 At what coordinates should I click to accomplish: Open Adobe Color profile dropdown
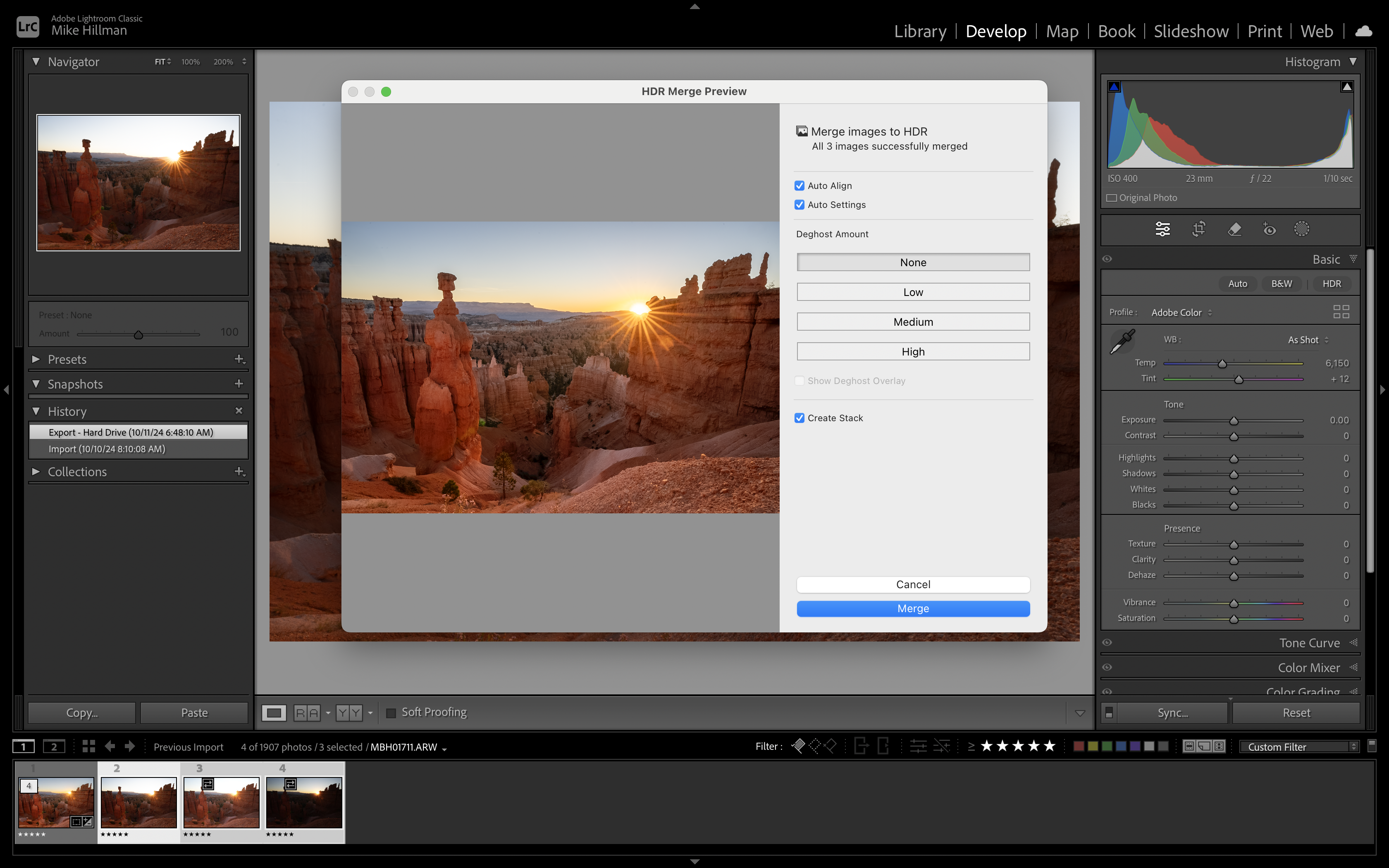(x=1181, y=312)
